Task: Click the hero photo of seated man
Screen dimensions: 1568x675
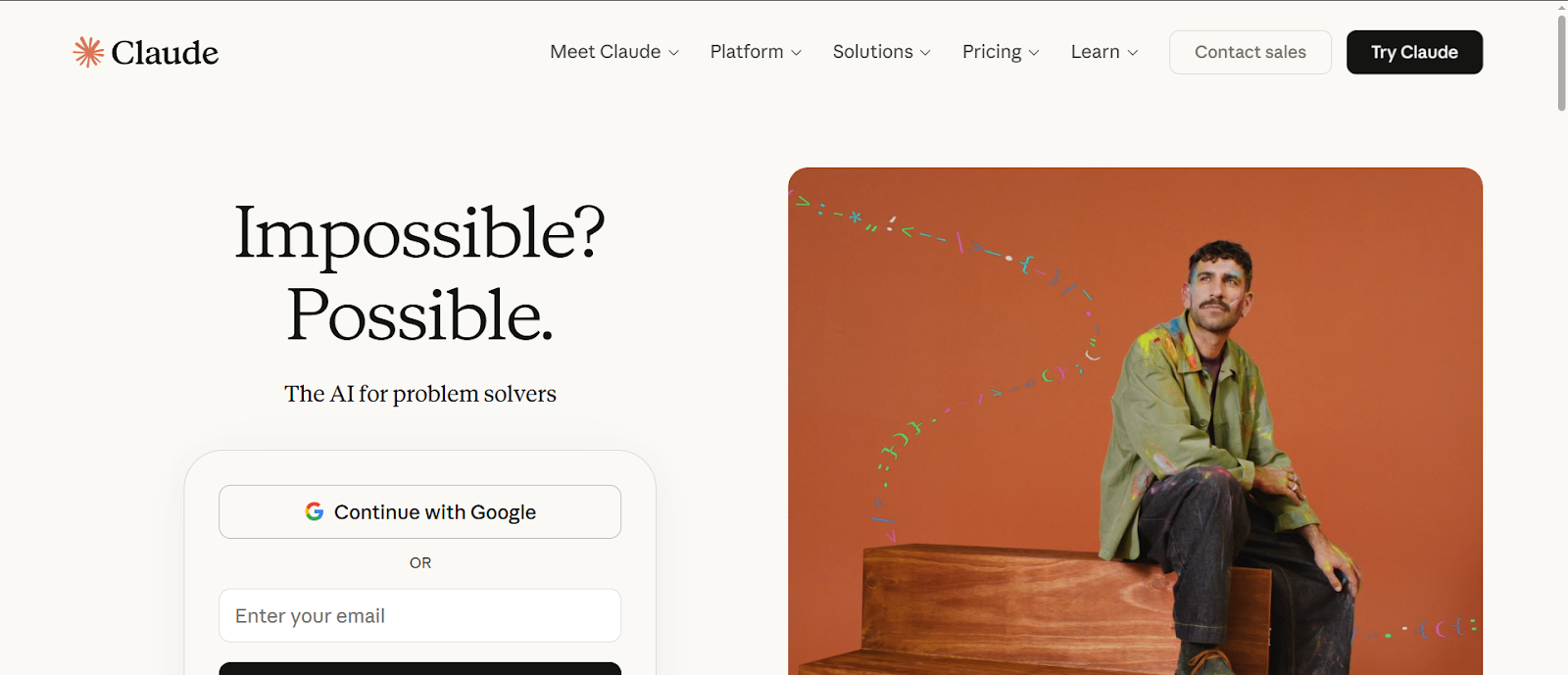Action: coord(1135,421)
